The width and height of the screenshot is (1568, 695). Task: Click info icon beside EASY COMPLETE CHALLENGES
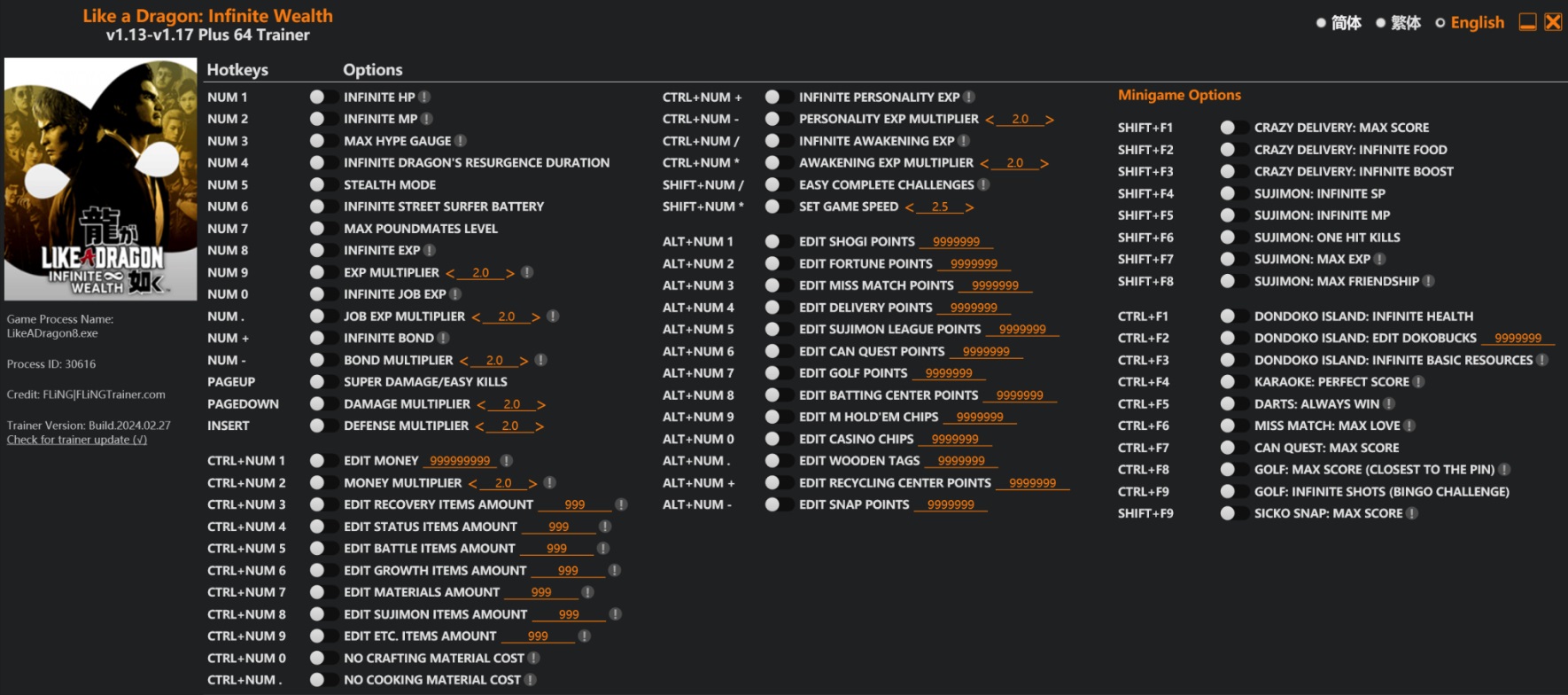(983, 185)
